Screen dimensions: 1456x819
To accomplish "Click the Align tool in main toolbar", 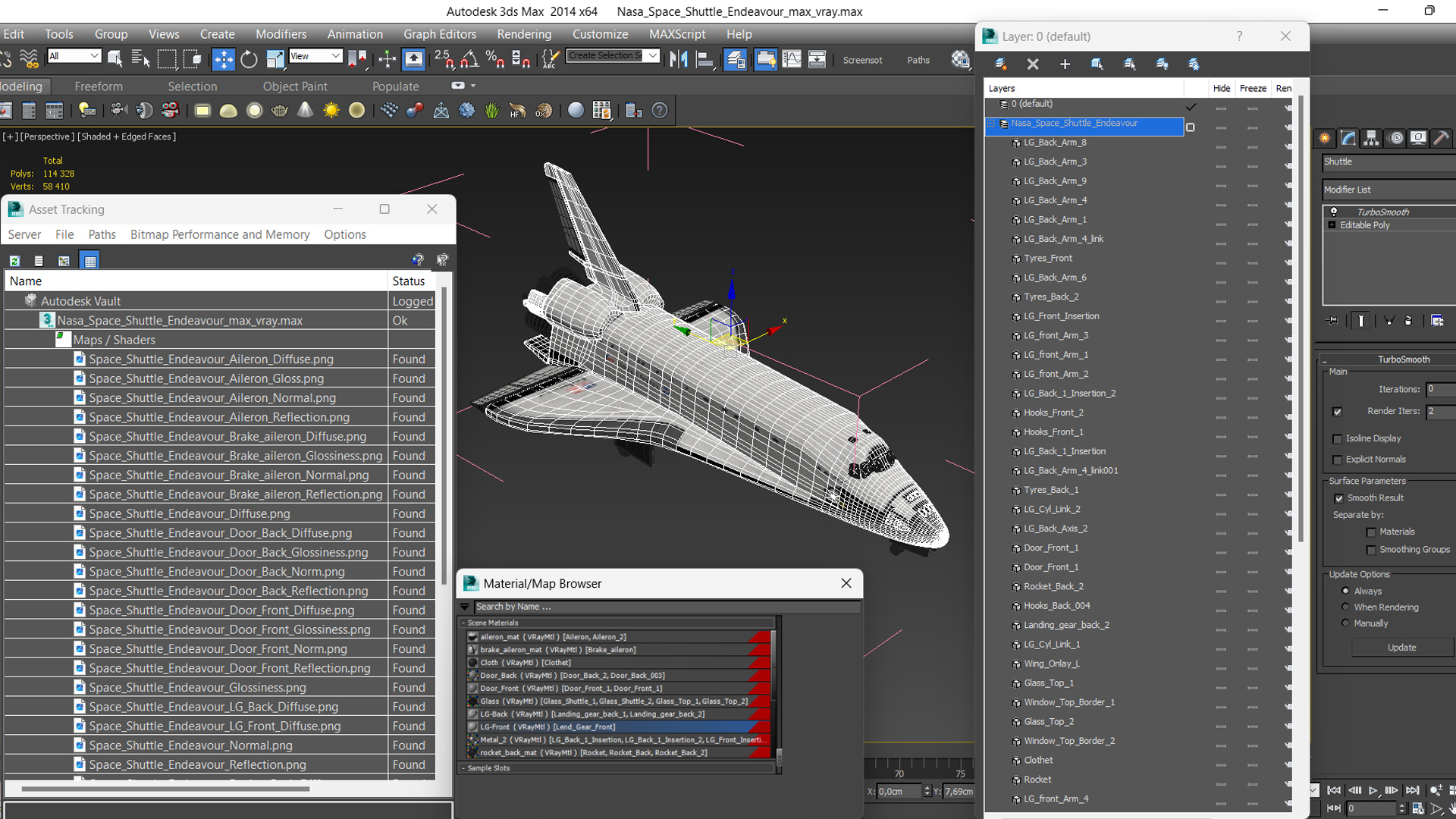I will (705, 58).
